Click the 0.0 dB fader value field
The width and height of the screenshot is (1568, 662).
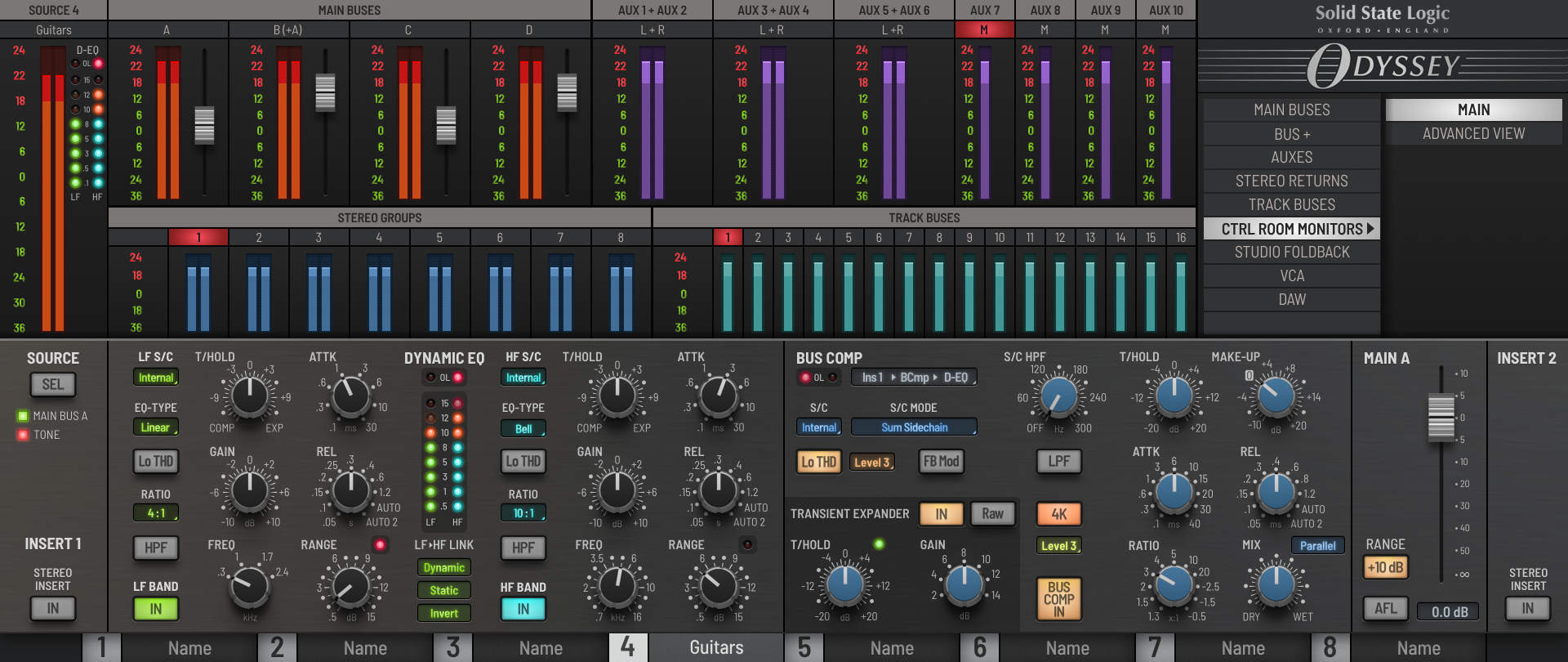1449,612
